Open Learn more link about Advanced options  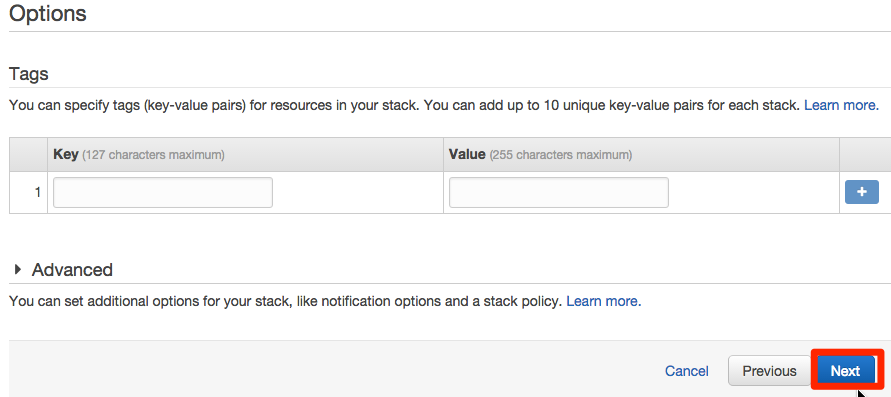coord(604,301)
